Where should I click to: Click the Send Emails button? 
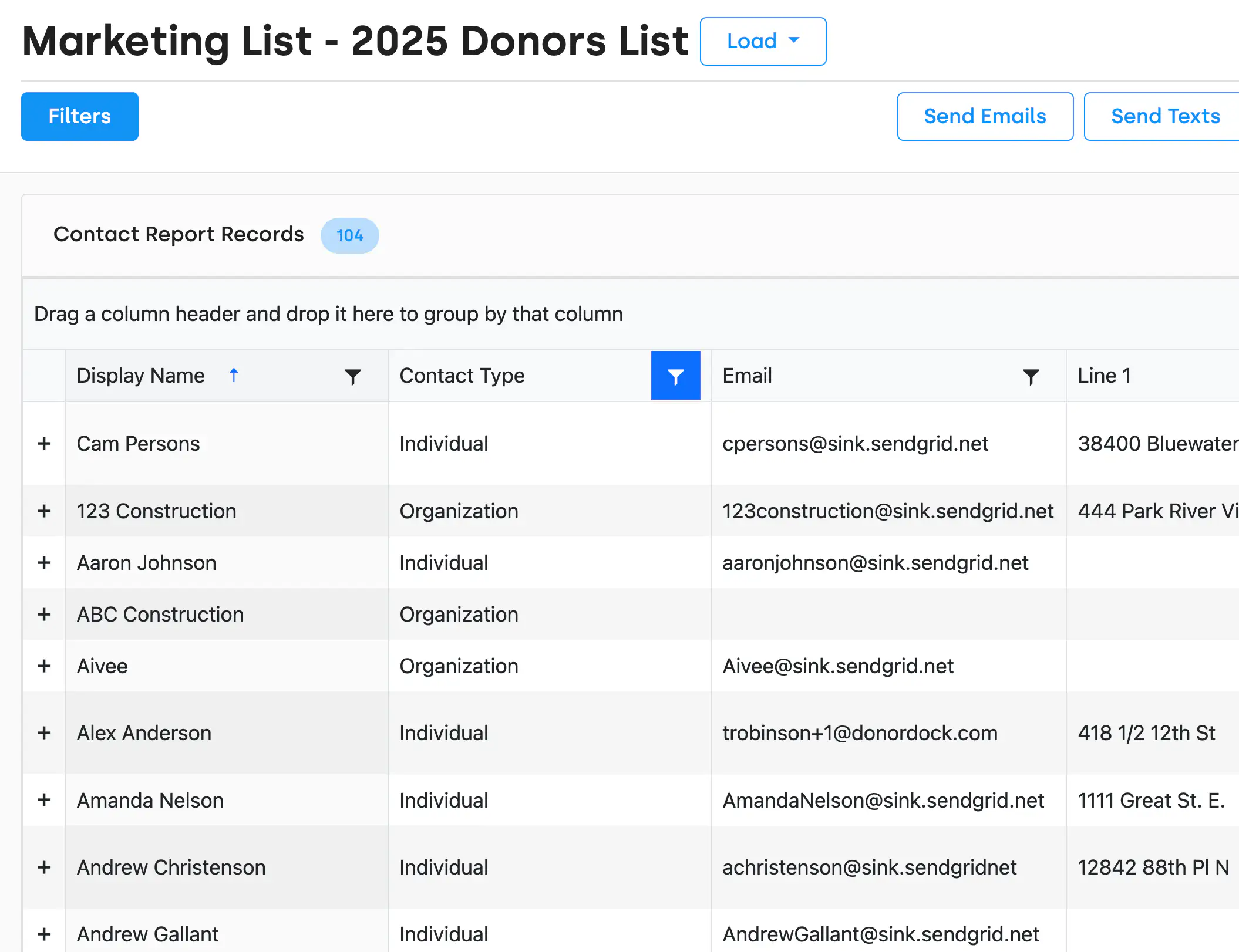click(985, 116)
